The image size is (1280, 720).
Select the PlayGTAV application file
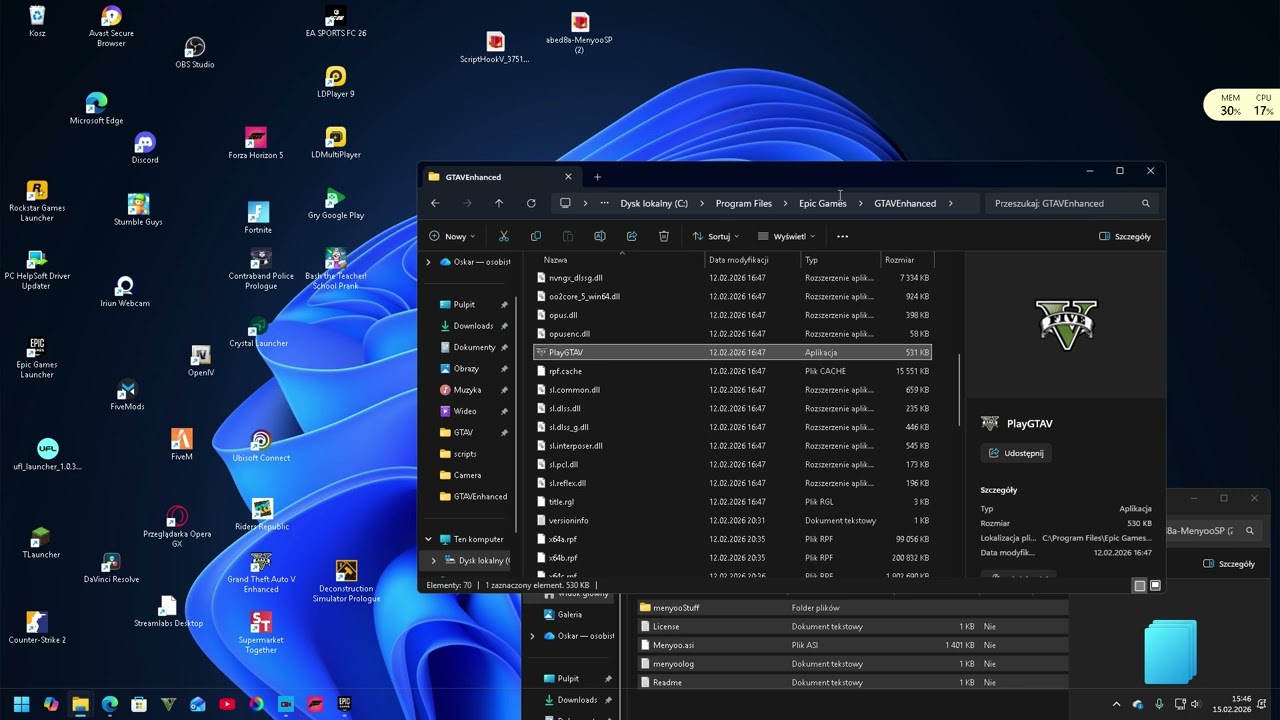tap(732, 352)
